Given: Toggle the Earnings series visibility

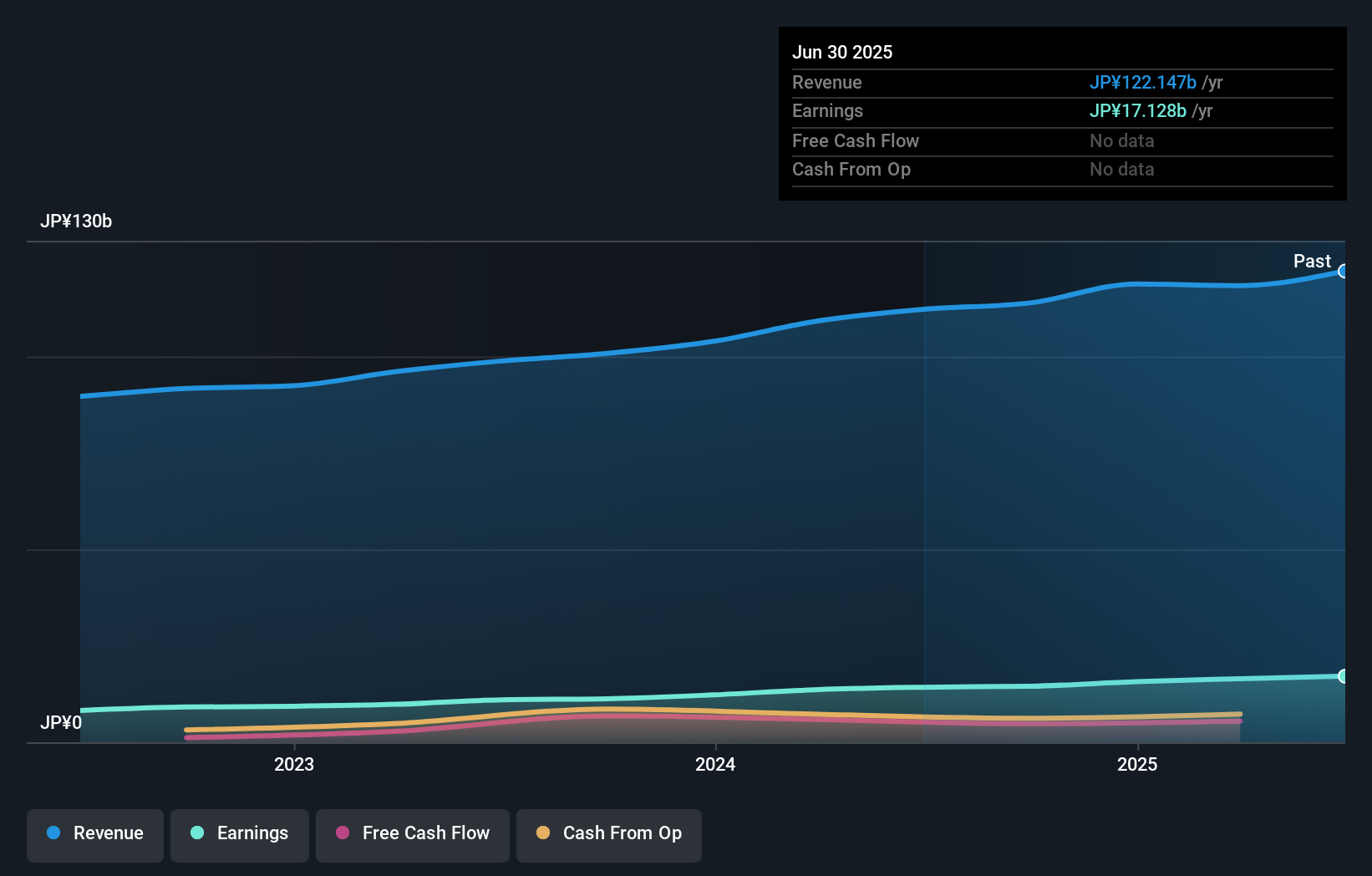Looking at the screenshot, I should (x=239, y=833).
